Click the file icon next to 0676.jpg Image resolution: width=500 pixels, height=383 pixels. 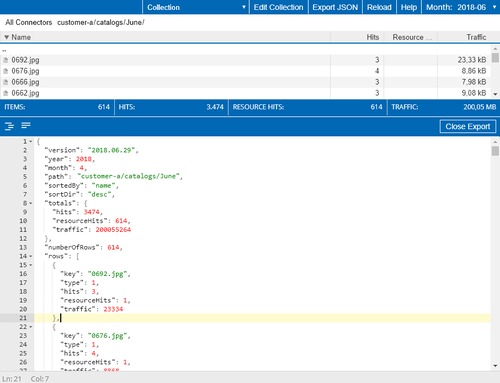(x=6, y=71)
